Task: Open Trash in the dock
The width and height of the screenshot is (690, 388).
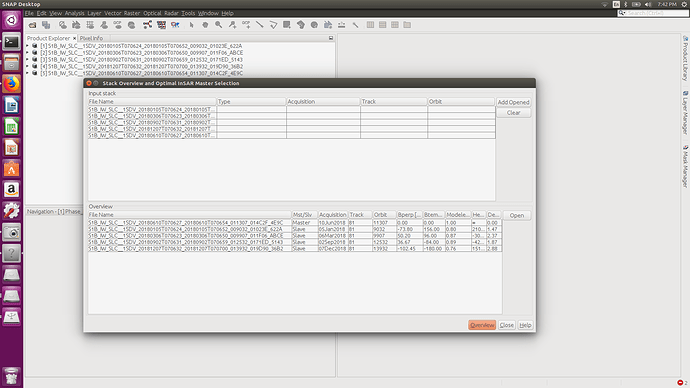Action: [x=11, y=376]
